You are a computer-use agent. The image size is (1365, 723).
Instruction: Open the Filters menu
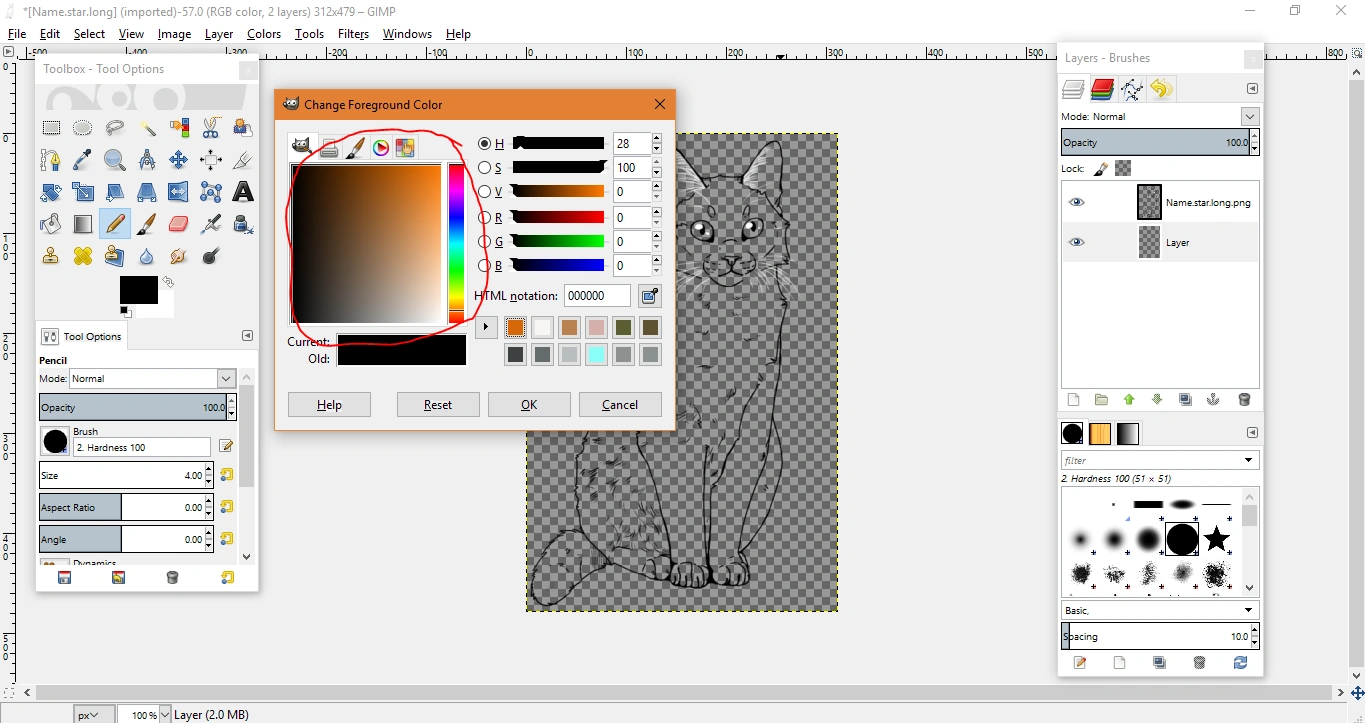tap(353, 34)
